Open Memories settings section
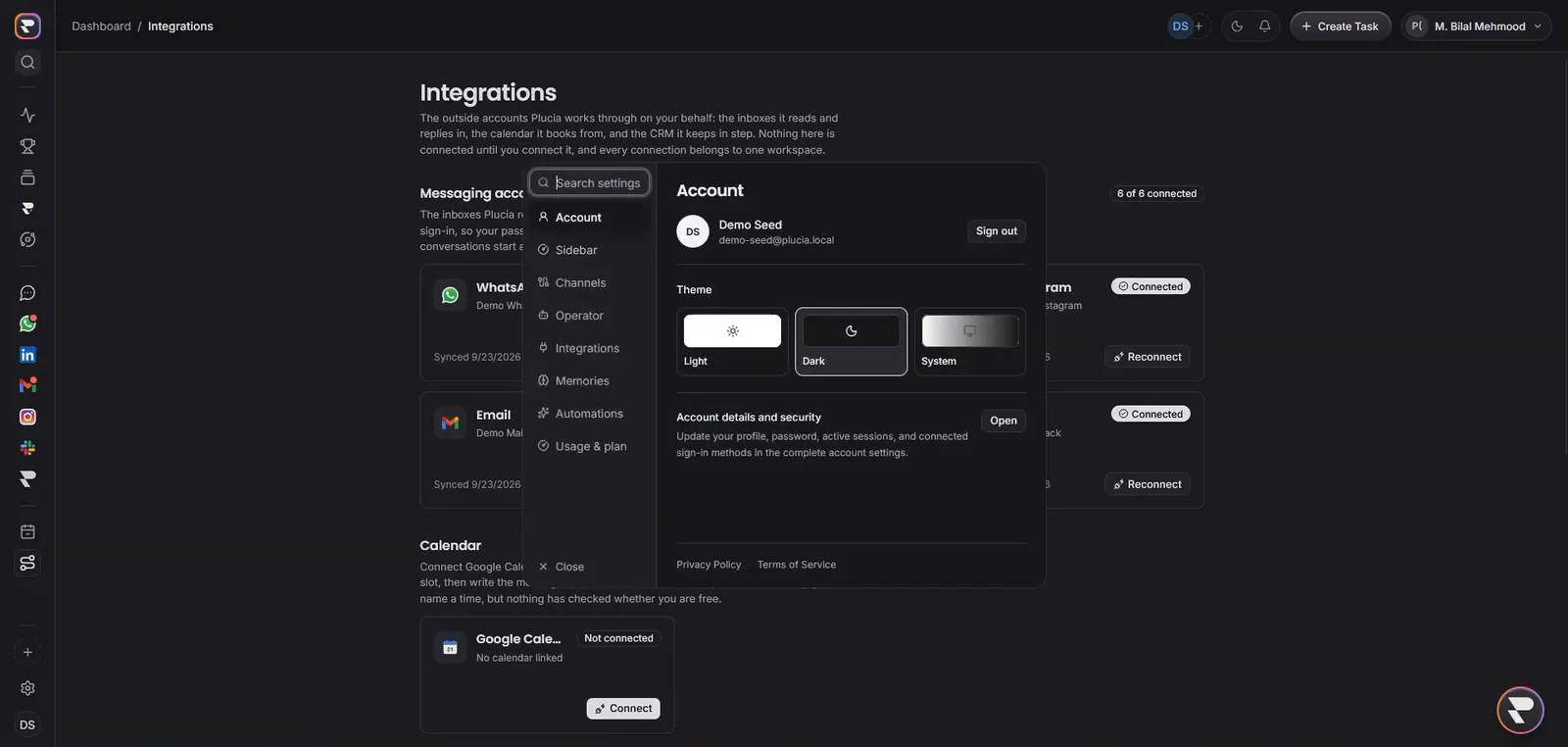1568x747 pixels. click(x=589, y=380)
